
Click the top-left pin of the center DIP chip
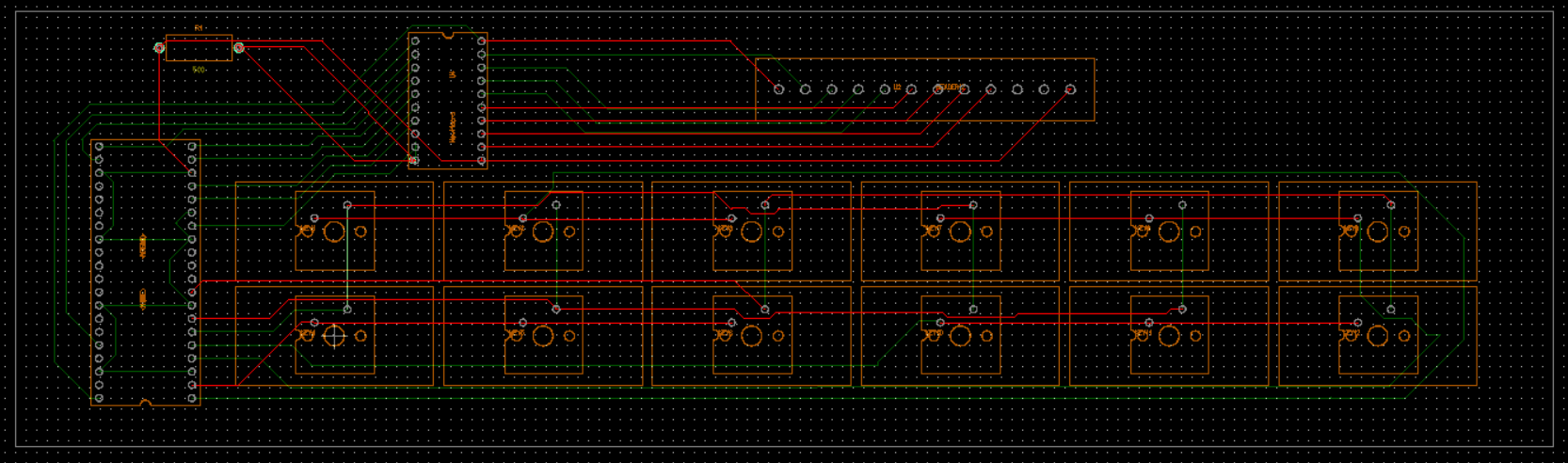pyautogui.click(x=415, y=41)
